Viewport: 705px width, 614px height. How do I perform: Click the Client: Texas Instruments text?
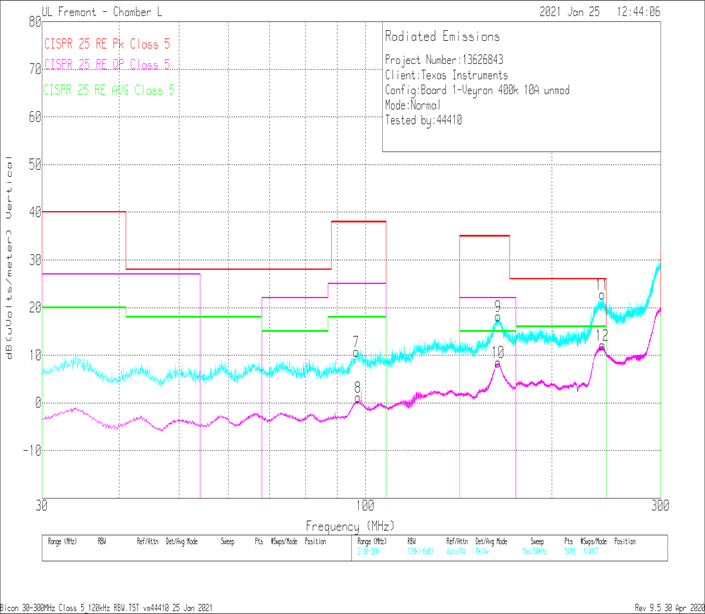click(x=446, y=75)
